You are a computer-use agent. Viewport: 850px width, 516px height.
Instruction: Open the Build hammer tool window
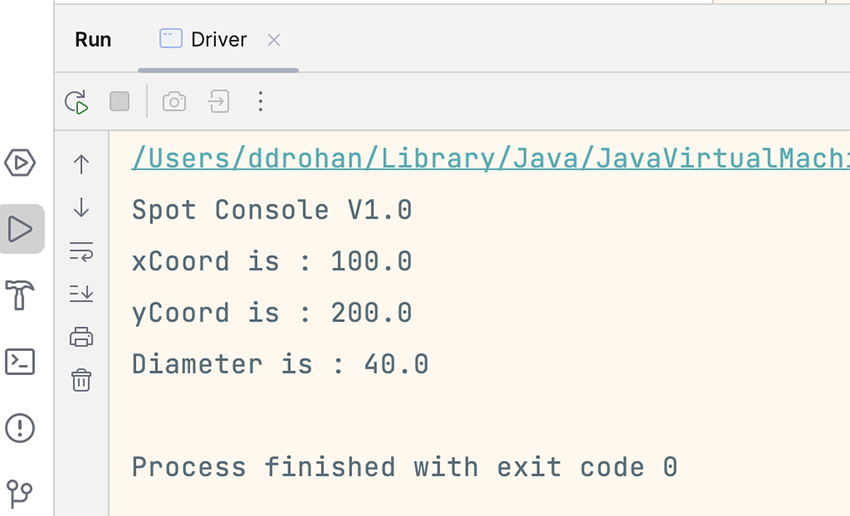pos(20,295)
